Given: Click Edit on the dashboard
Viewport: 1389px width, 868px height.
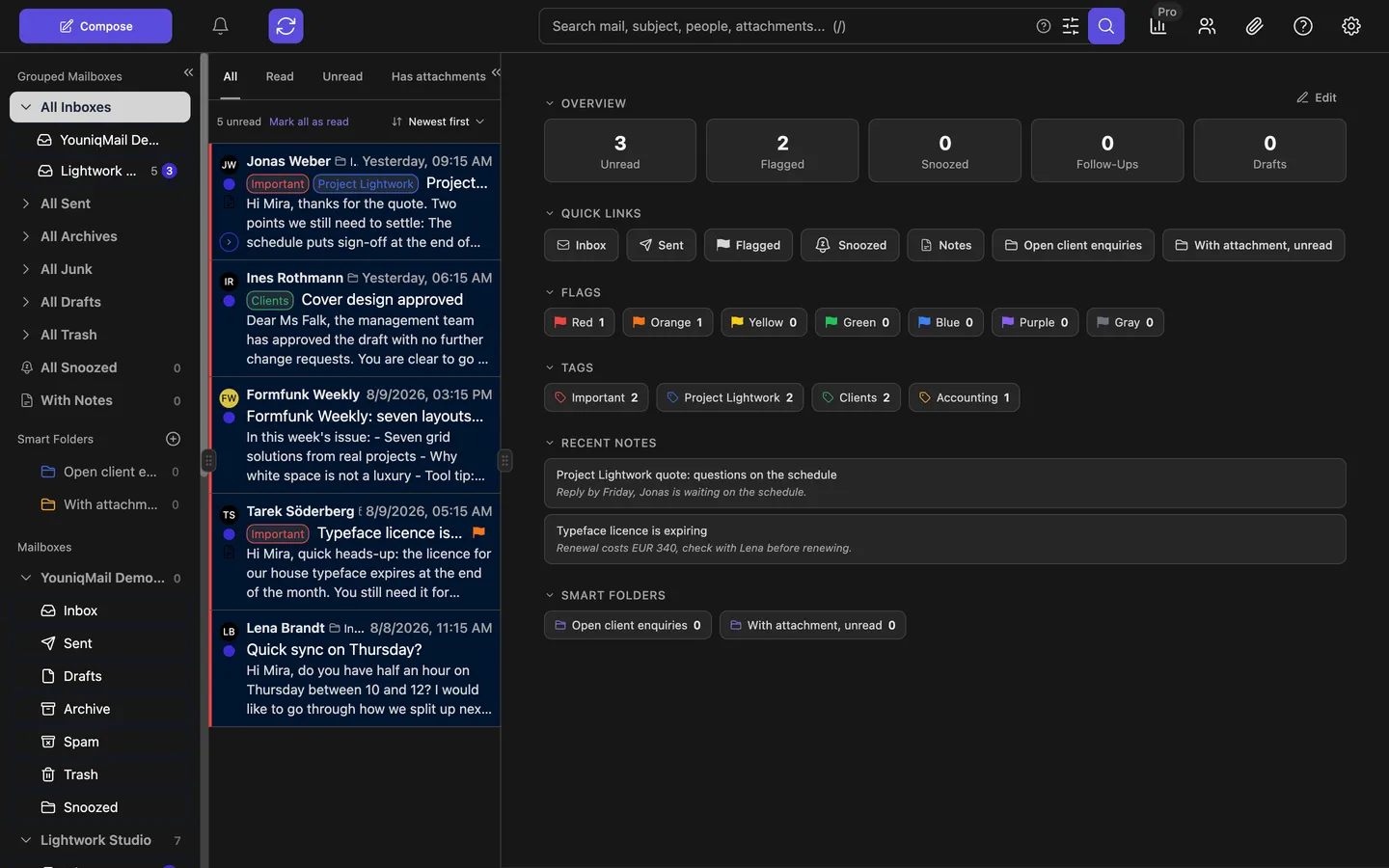Looking at the screenshot, I should pyautogui.click(x=1317, y=97).
